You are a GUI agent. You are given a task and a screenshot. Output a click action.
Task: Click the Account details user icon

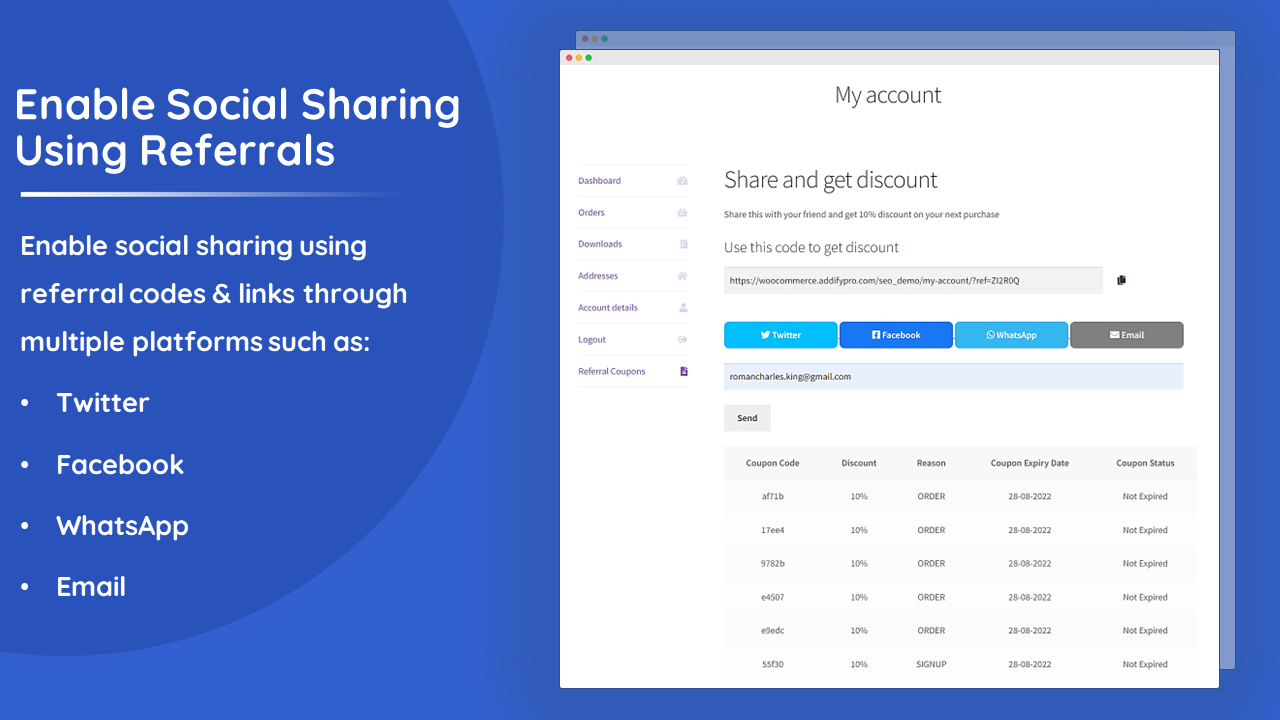(683, 308)
